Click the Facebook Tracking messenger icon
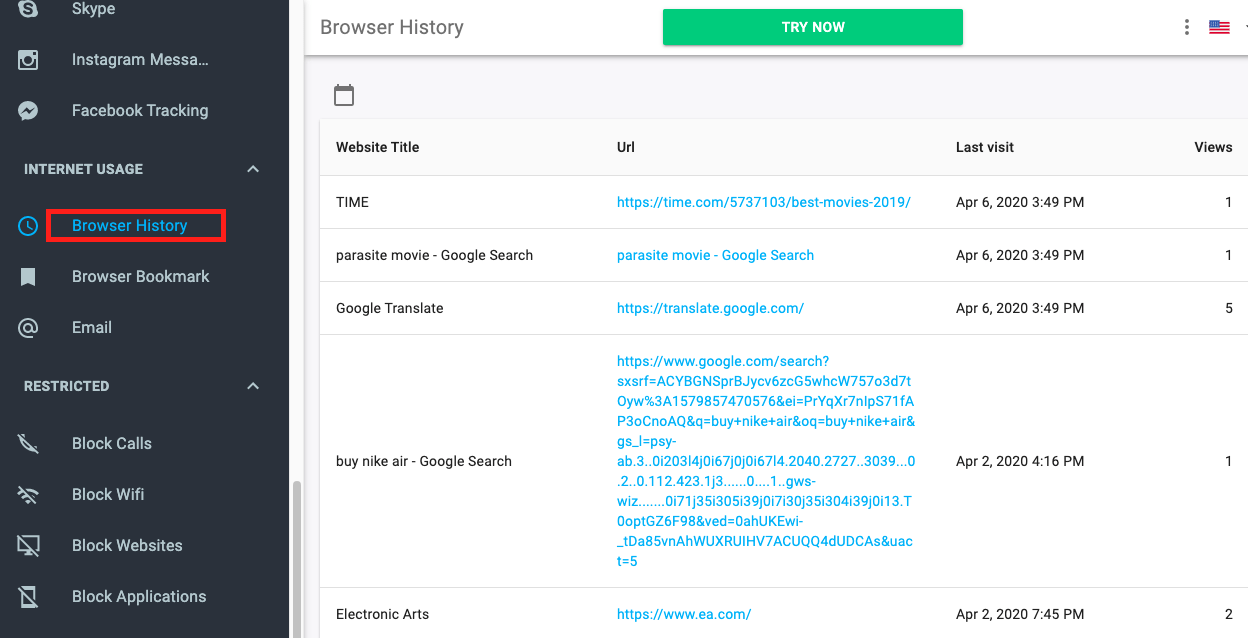Image resolution: width=1248 pixels, height=638 pixels. tap(28, 110)
